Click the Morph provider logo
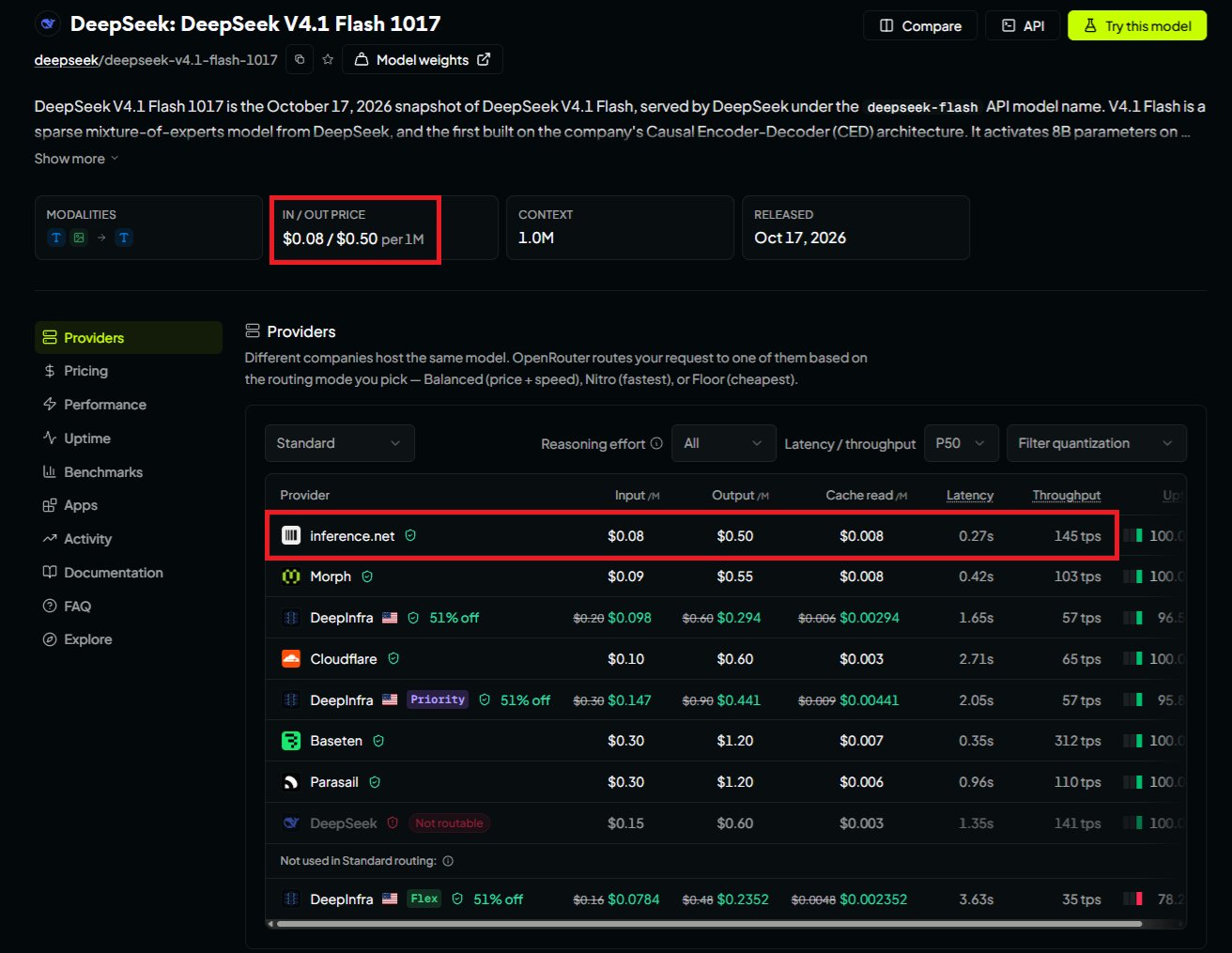This screenshot has height=953, width=1232. (x=291, y=576)
